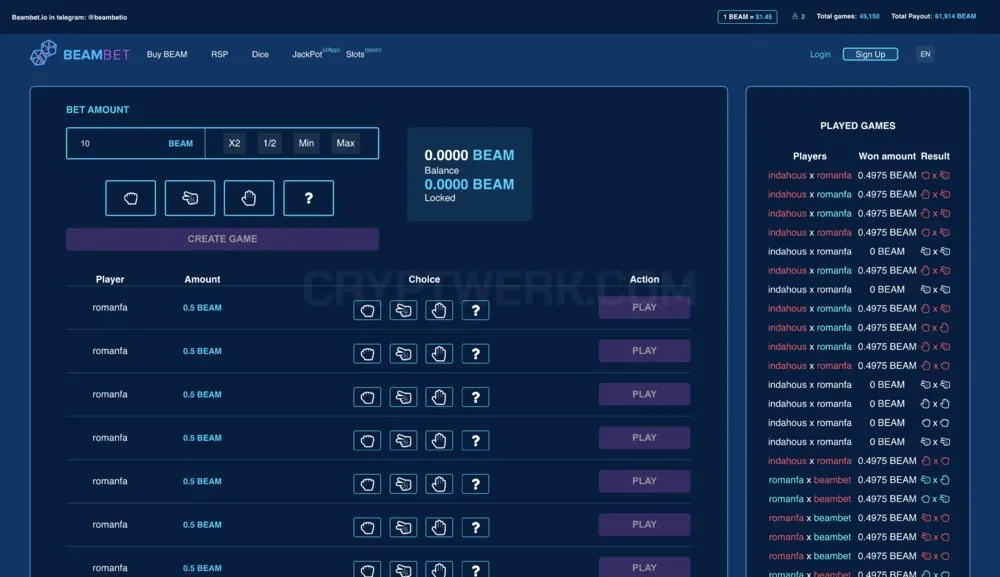Select paper hand in bet panel
1000x577 pixels.
249,198
